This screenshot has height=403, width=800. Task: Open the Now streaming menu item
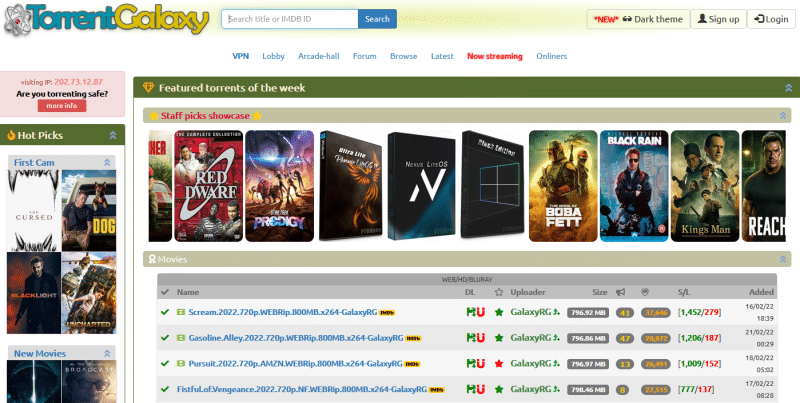(x=494, y=56)
